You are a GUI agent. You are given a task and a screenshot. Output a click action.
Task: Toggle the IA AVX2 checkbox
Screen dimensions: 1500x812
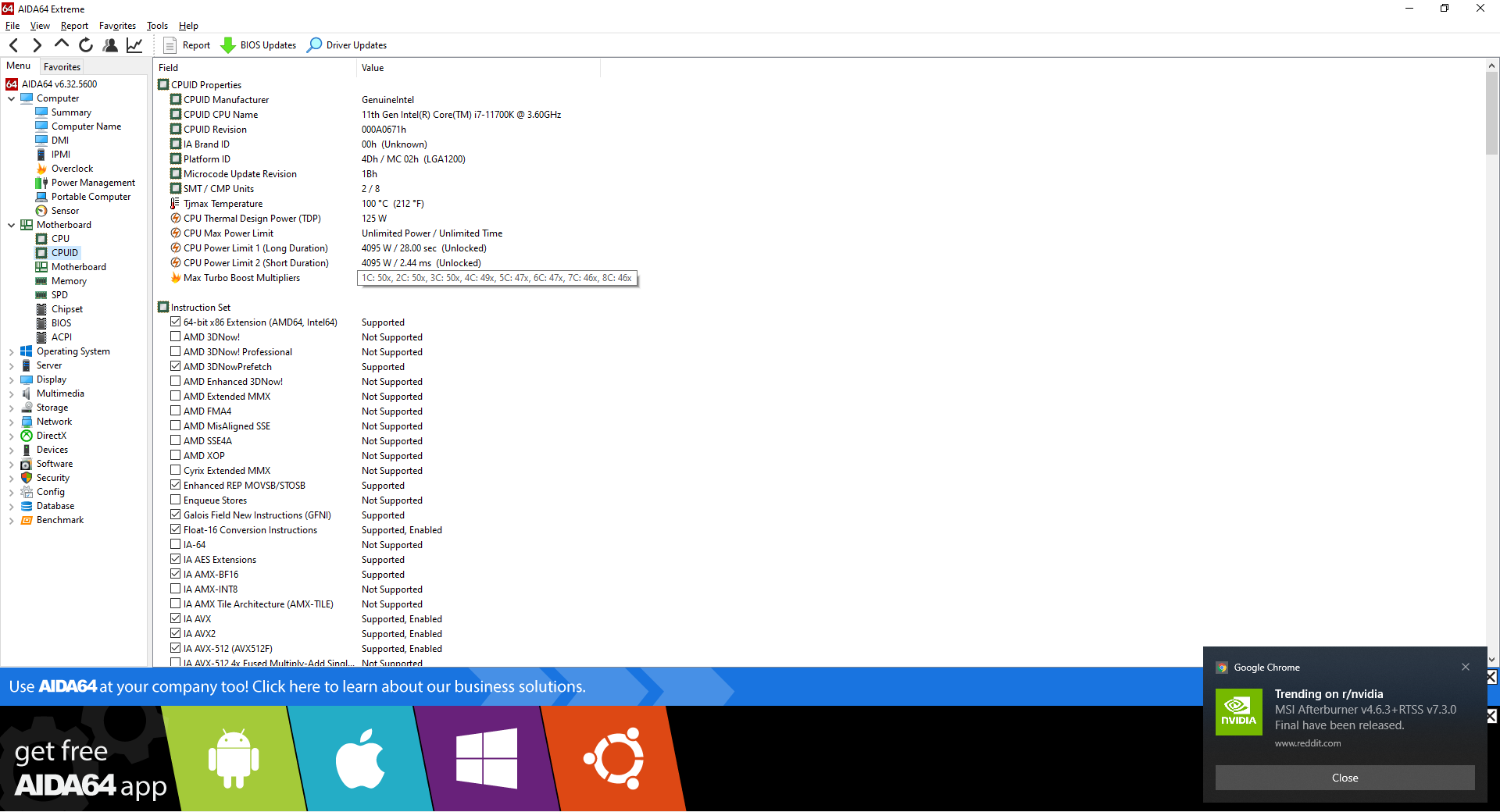pyautogui.click(x=176, y=634)
